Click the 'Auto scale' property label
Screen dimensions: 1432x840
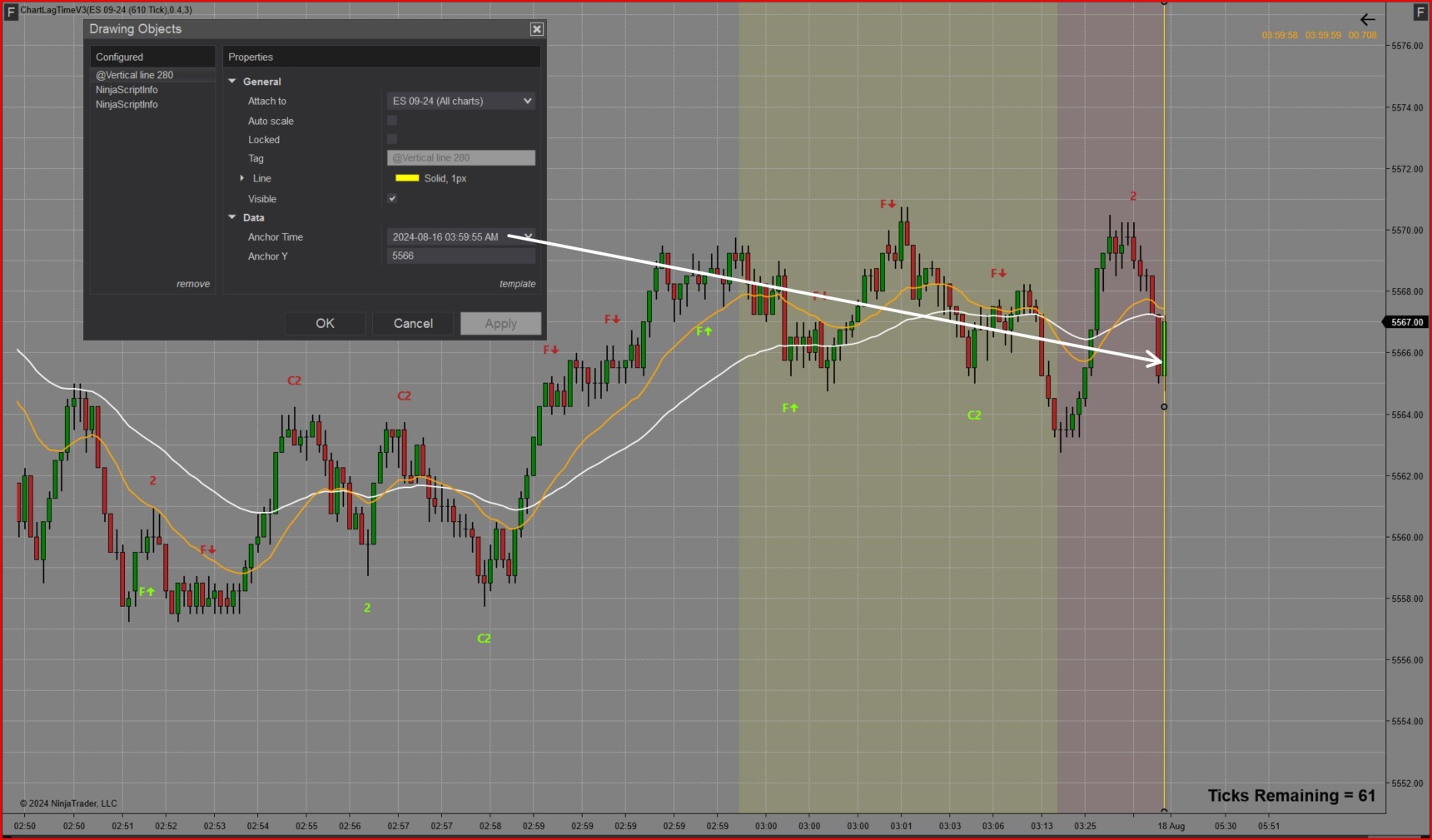pyautogui.click(x=271, y=121)
